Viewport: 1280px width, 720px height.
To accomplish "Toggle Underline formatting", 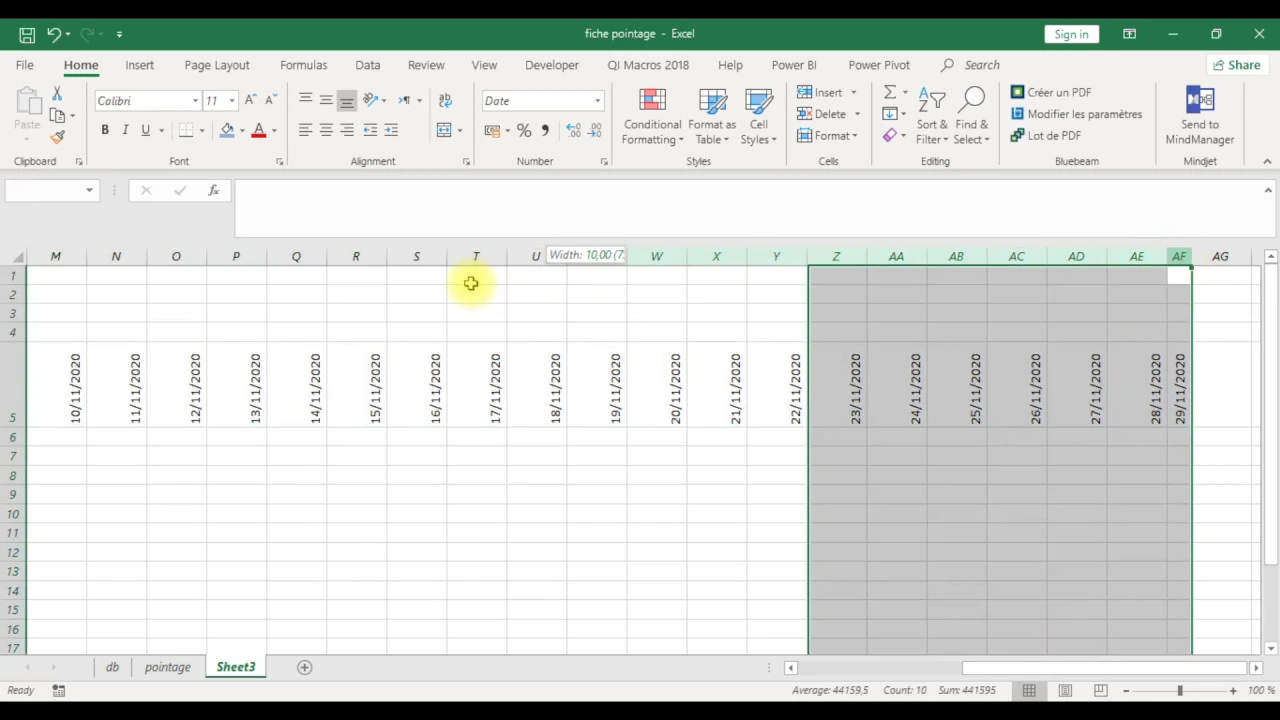I will pyautogui.click(x=146, y=130).
